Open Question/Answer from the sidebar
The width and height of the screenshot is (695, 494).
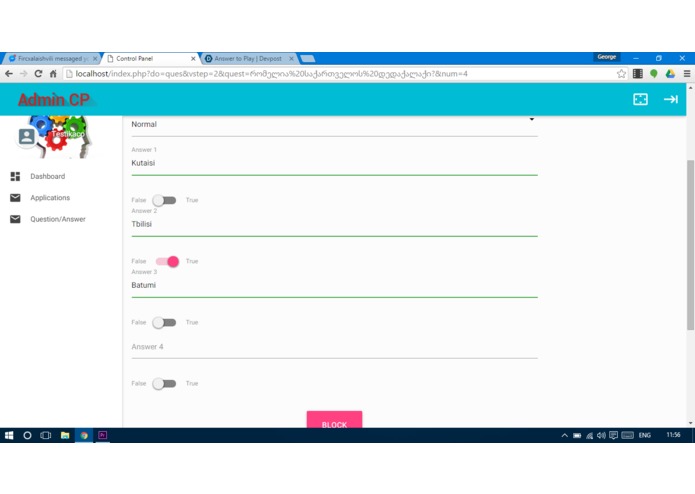(x=58, y=219)
